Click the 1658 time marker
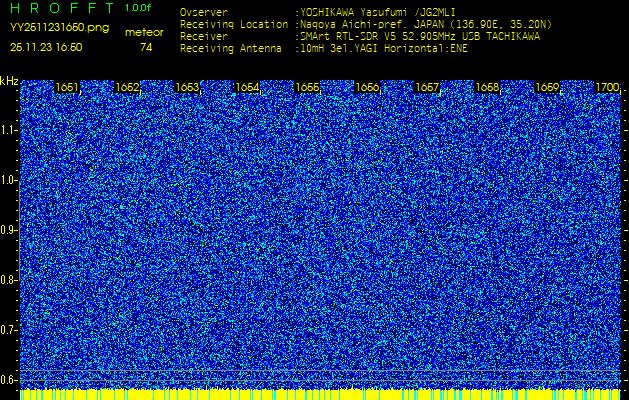Viewport: 629px width, 400px height. [x=487, y=87]
